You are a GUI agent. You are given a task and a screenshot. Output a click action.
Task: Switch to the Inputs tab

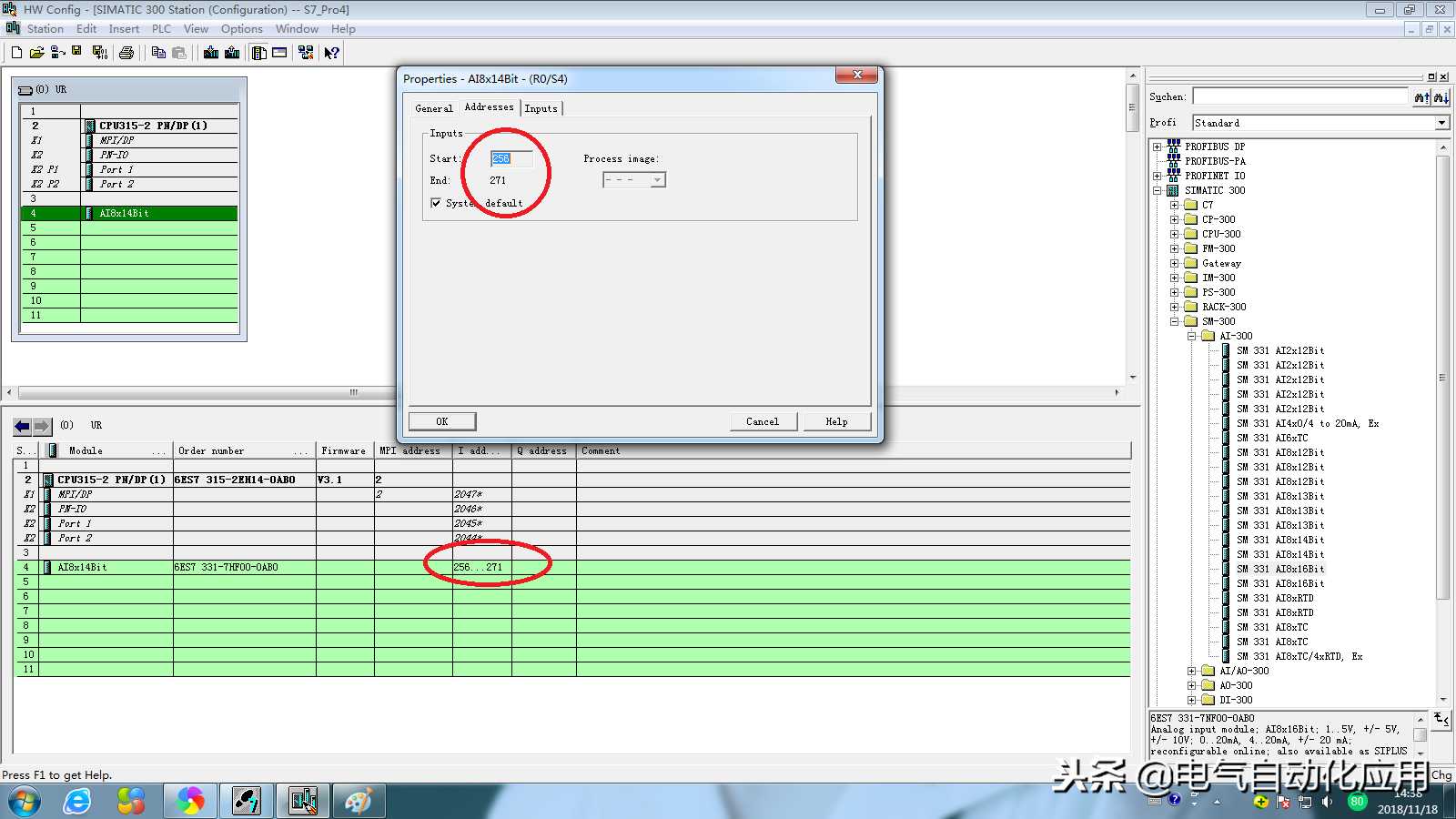(x=541, y=108)
